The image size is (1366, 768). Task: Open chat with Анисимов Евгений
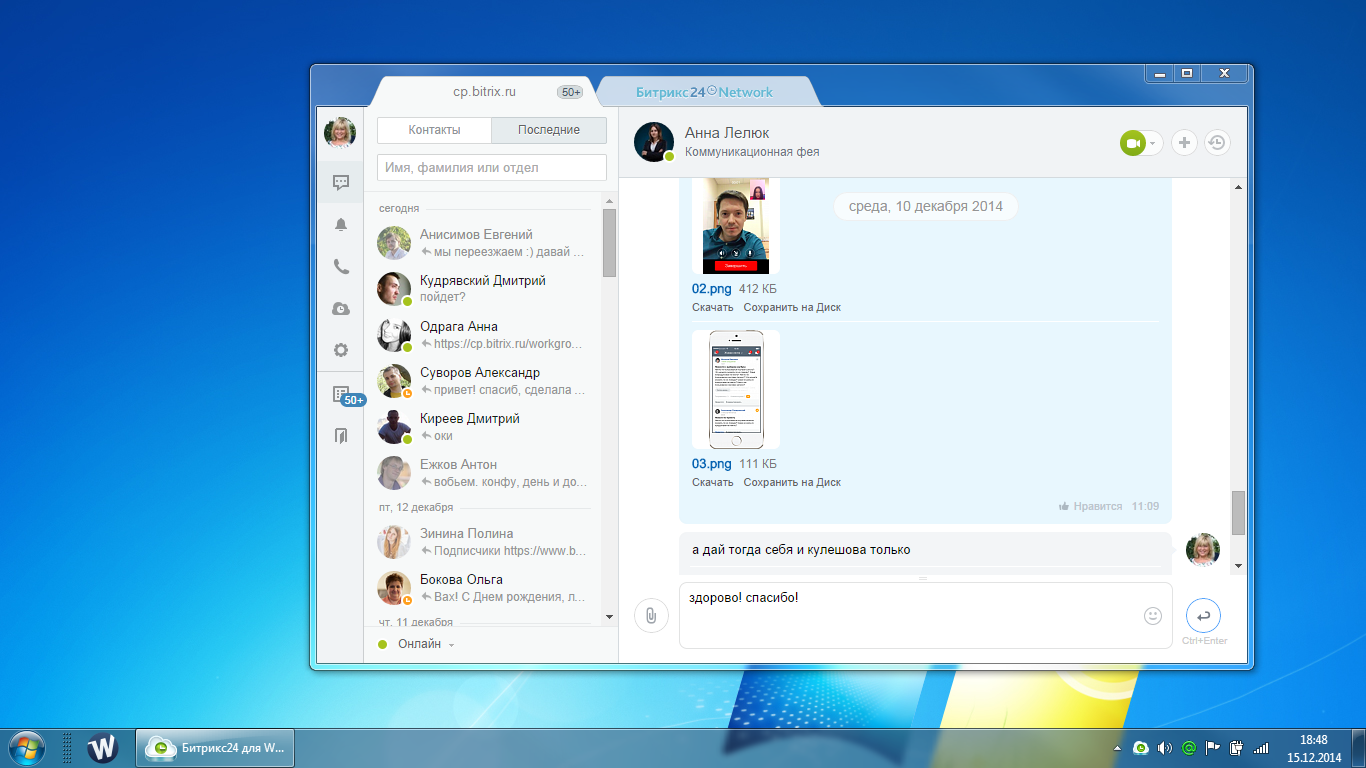coord(484,243)
